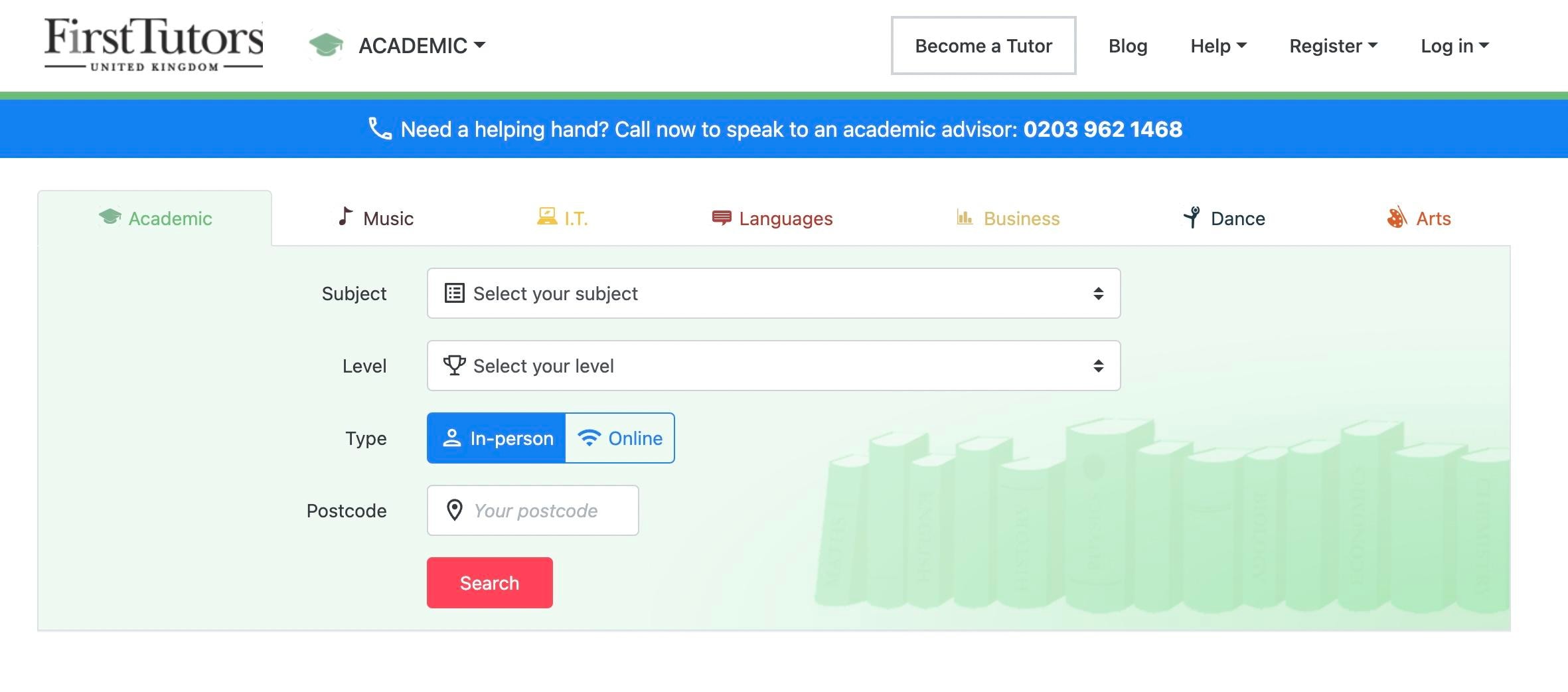Click the Arts paint palette icon

tap(1397, 217)
